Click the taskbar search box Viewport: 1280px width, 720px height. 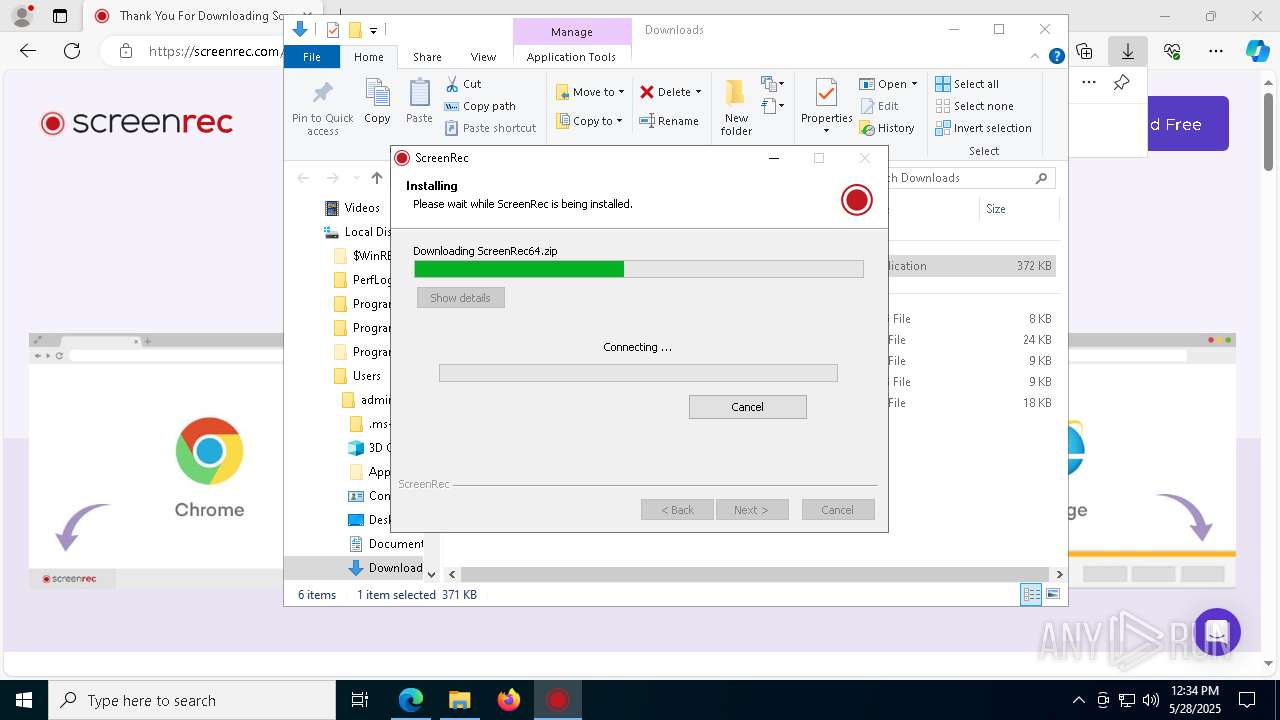click(192, 700)
